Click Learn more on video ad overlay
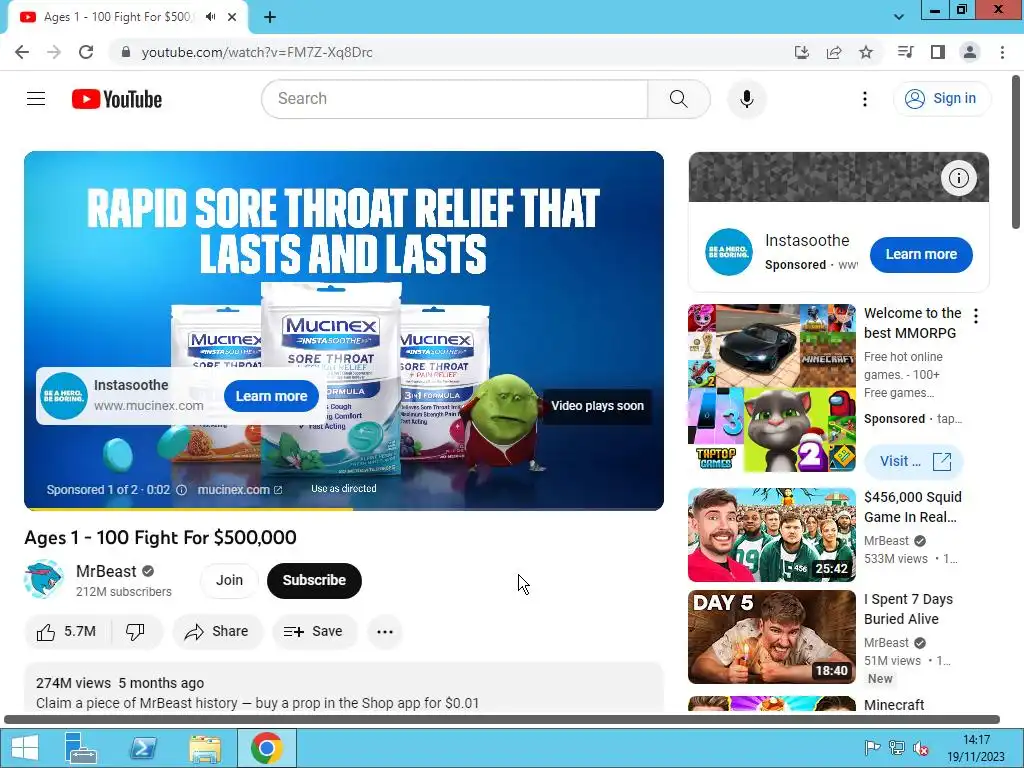 (x=271, y=396)
